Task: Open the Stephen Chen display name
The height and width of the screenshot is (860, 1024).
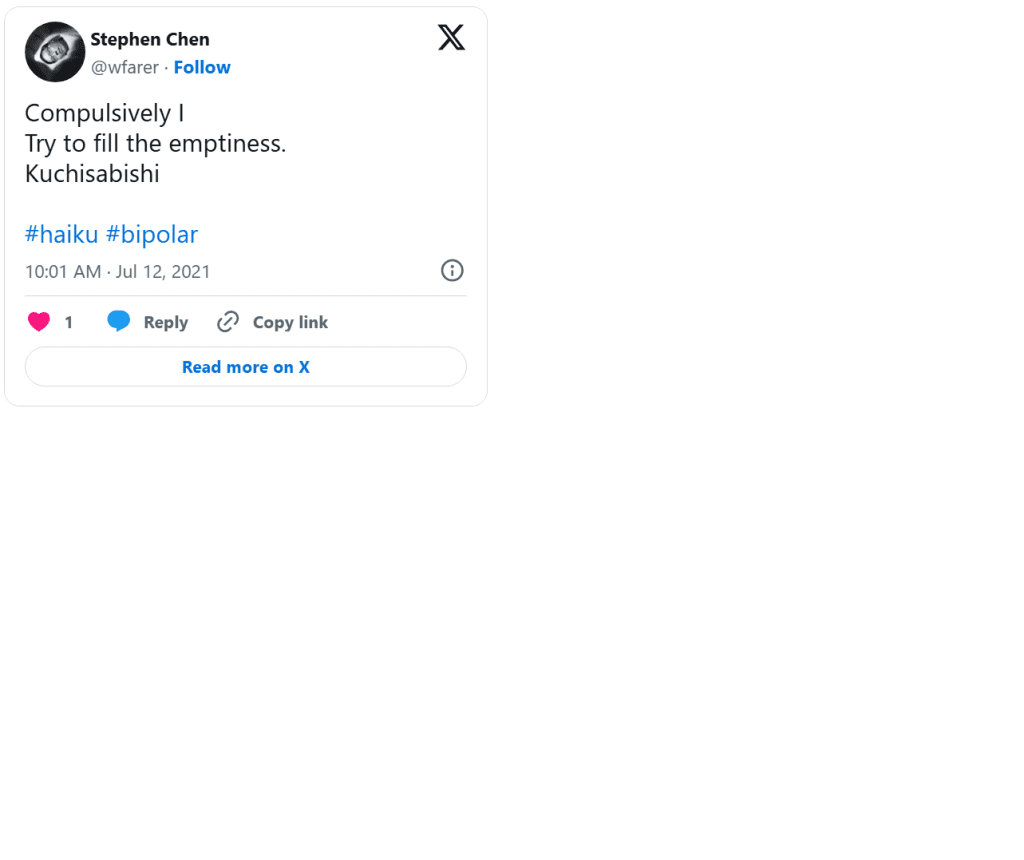Action: tap(150, 39)
